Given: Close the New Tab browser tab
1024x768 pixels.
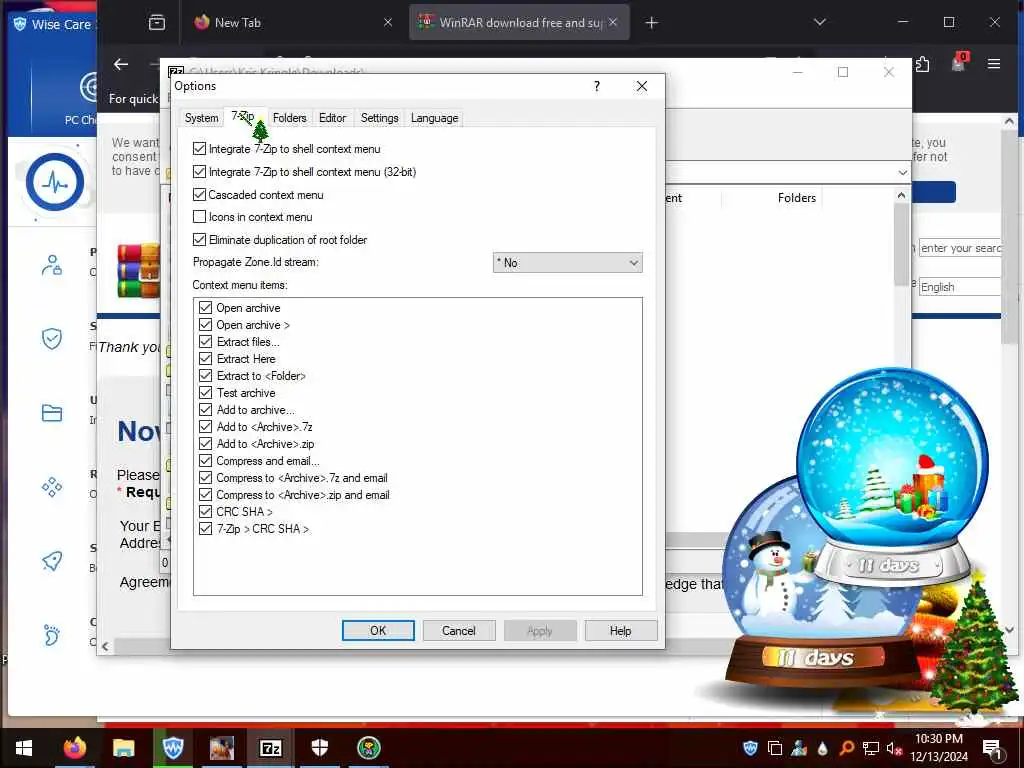Looking at the screenshot, I should (388, 22).
